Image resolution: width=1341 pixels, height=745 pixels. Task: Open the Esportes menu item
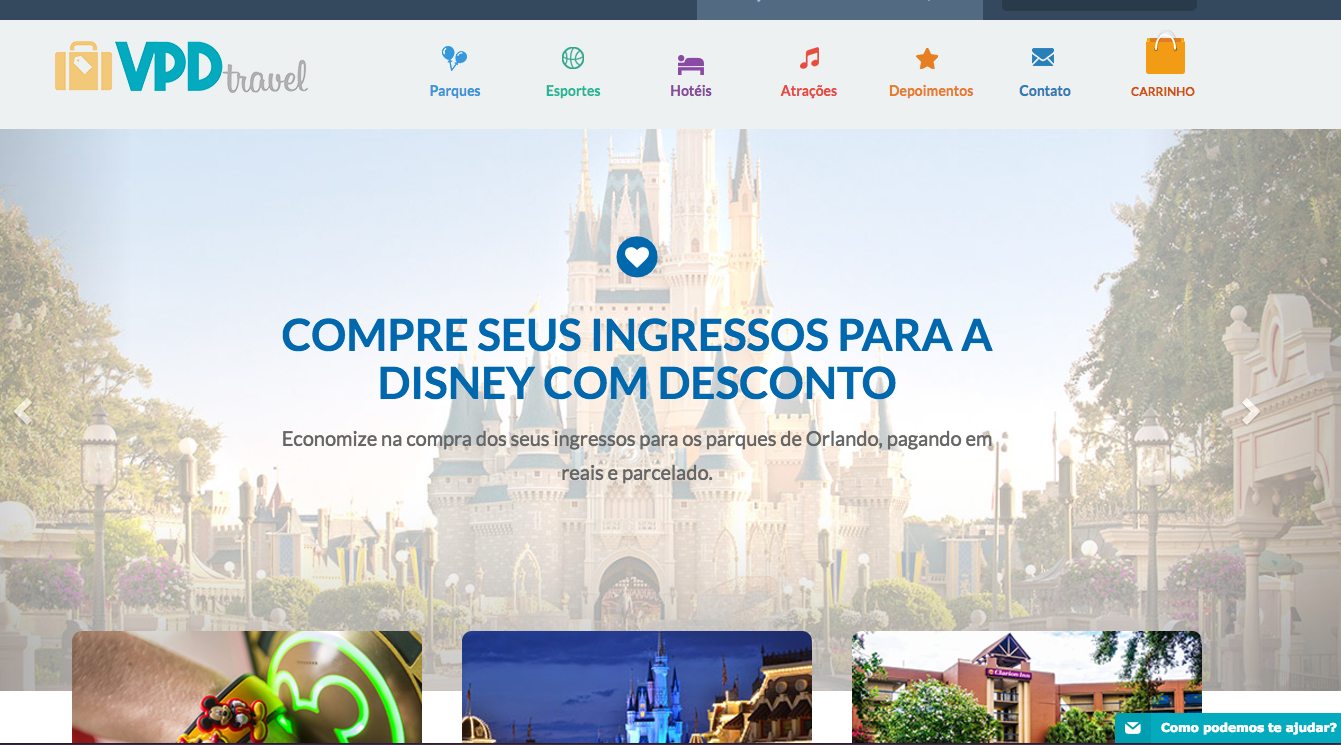point(573,91)
